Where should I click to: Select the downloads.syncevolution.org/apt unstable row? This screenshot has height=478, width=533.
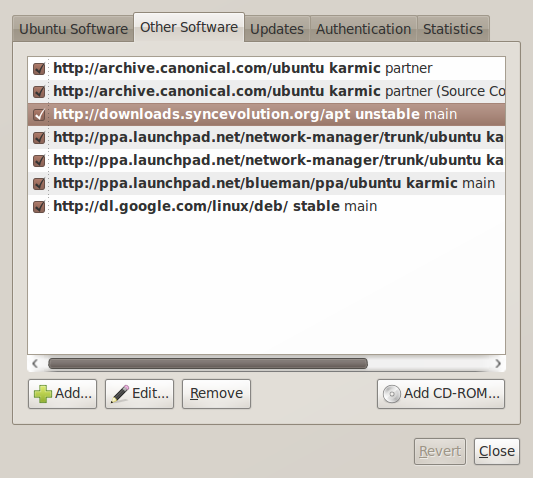[x=266, y=115]
